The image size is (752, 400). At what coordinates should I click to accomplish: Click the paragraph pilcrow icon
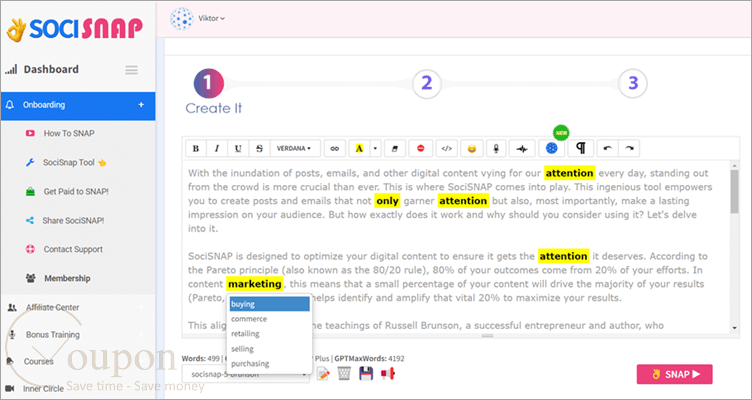[x=581, y=149]
